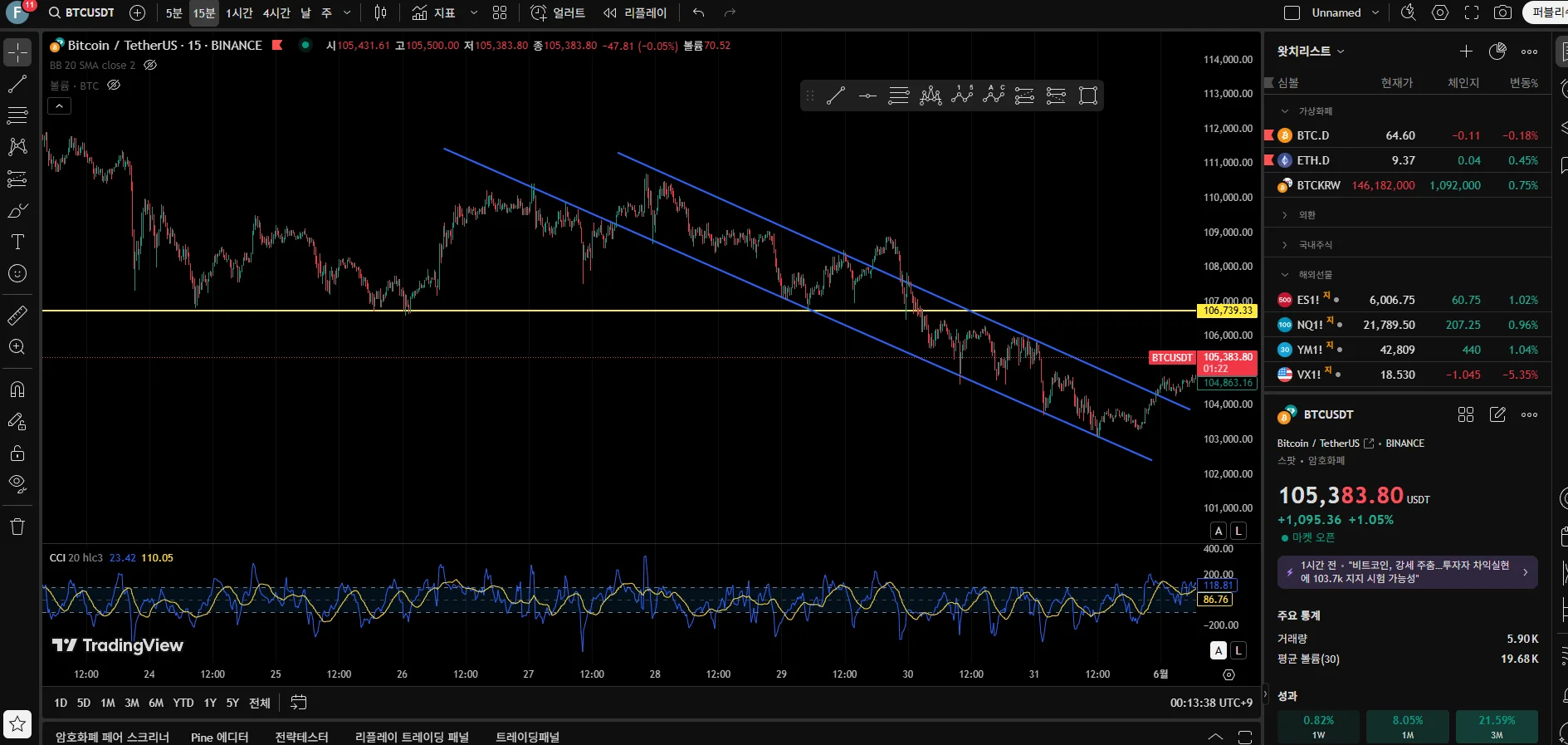Image resolution: width=1568 pixels, height=745 pixels.
Task: Toggle the red flag on BTC.D row
Action: pos(1268,135)
